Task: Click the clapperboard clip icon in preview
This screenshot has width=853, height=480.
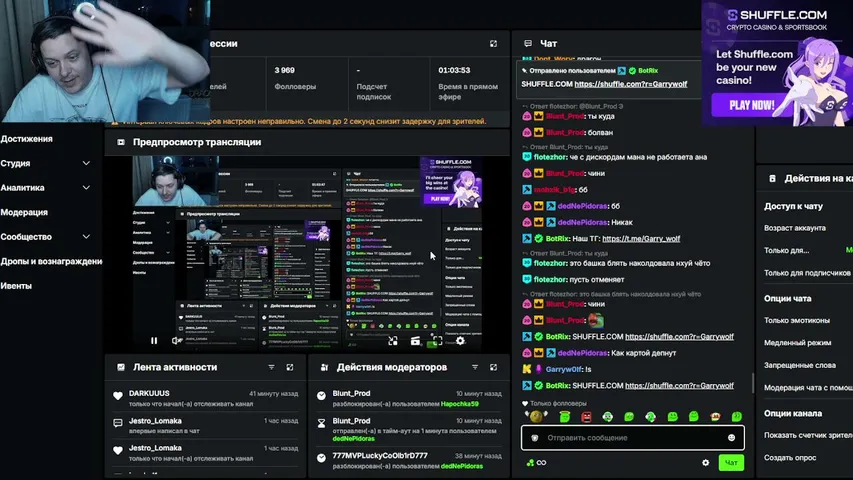Action: (415, 341)
